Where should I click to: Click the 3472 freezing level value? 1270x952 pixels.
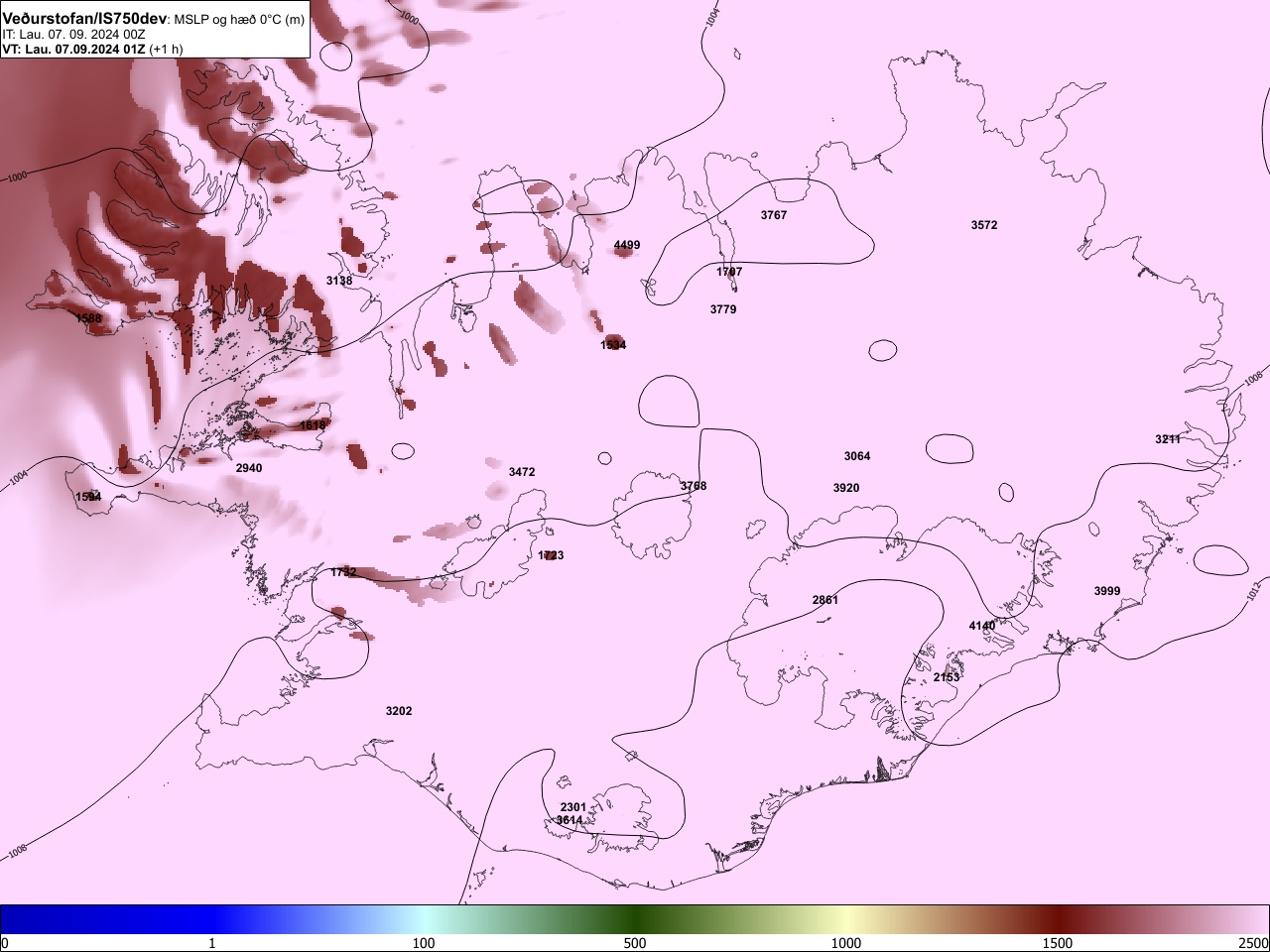pyautogui.click(x=522, y=472)
